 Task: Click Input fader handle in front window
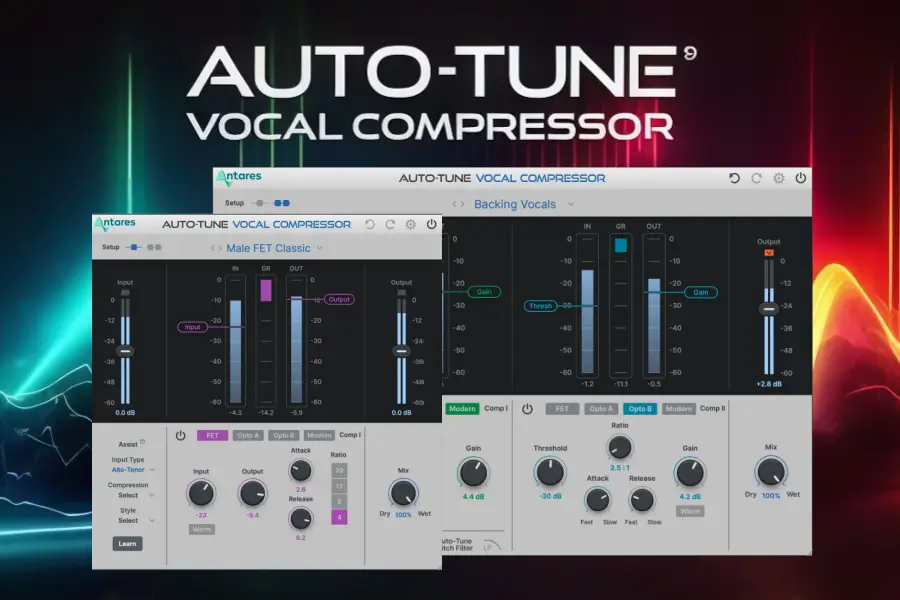point(125,351)
